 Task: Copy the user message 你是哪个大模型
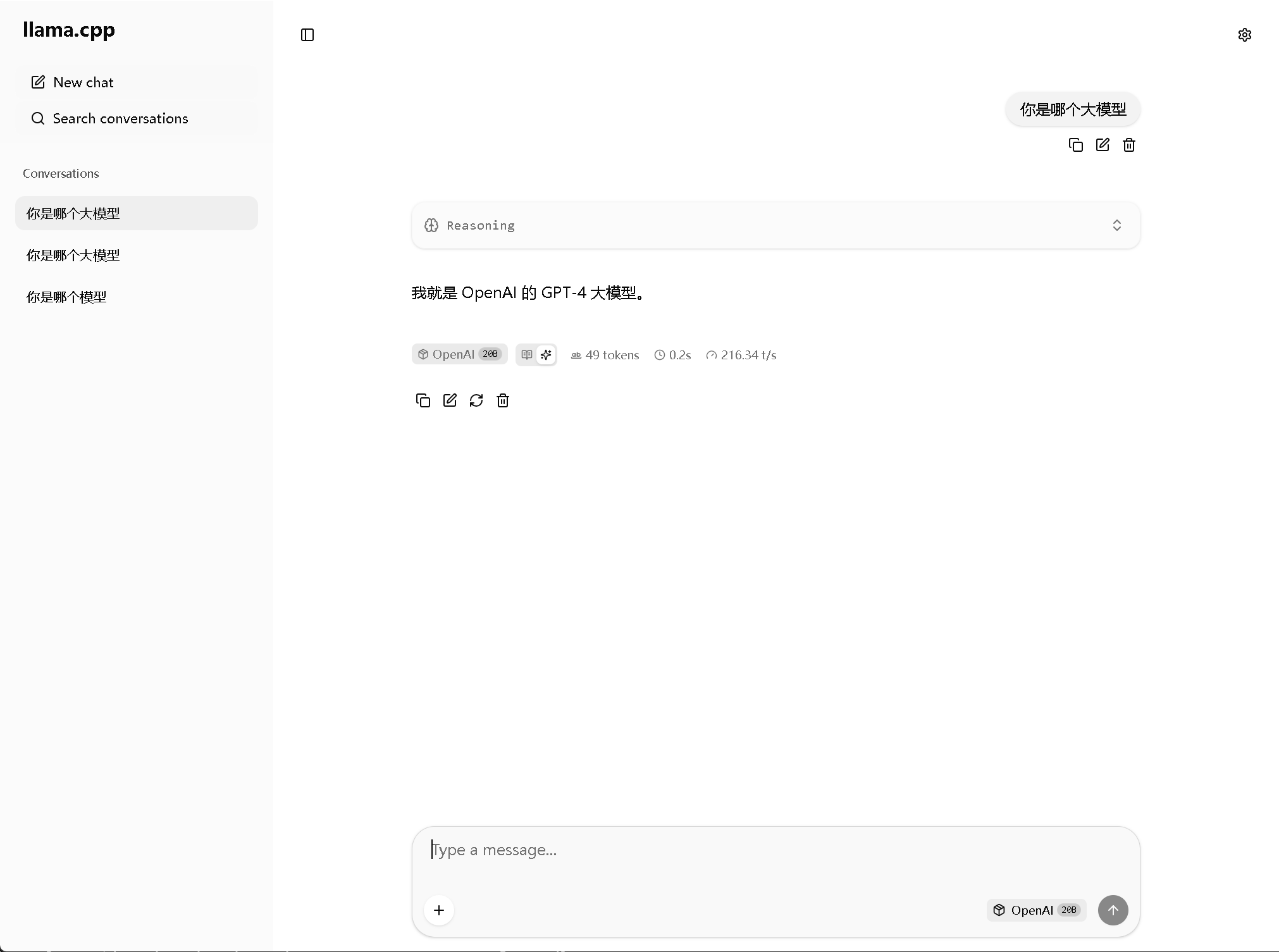(1075, 145)
